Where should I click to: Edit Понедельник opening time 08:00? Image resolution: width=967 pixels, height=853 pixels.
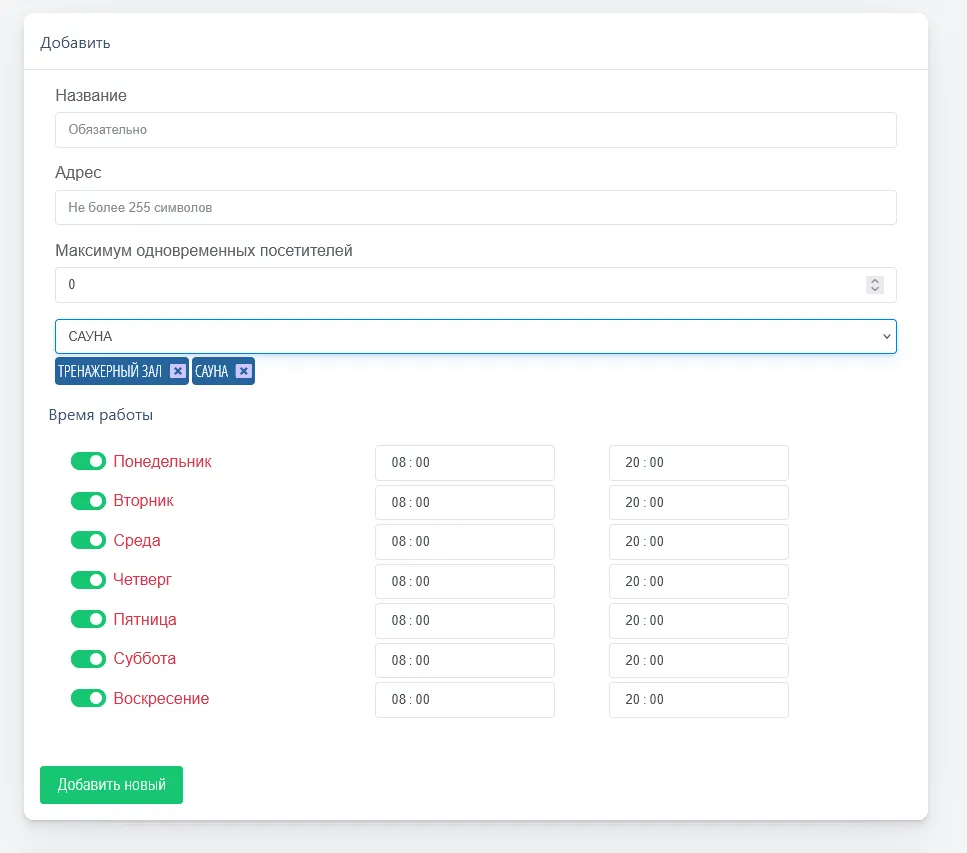[464, 463]
